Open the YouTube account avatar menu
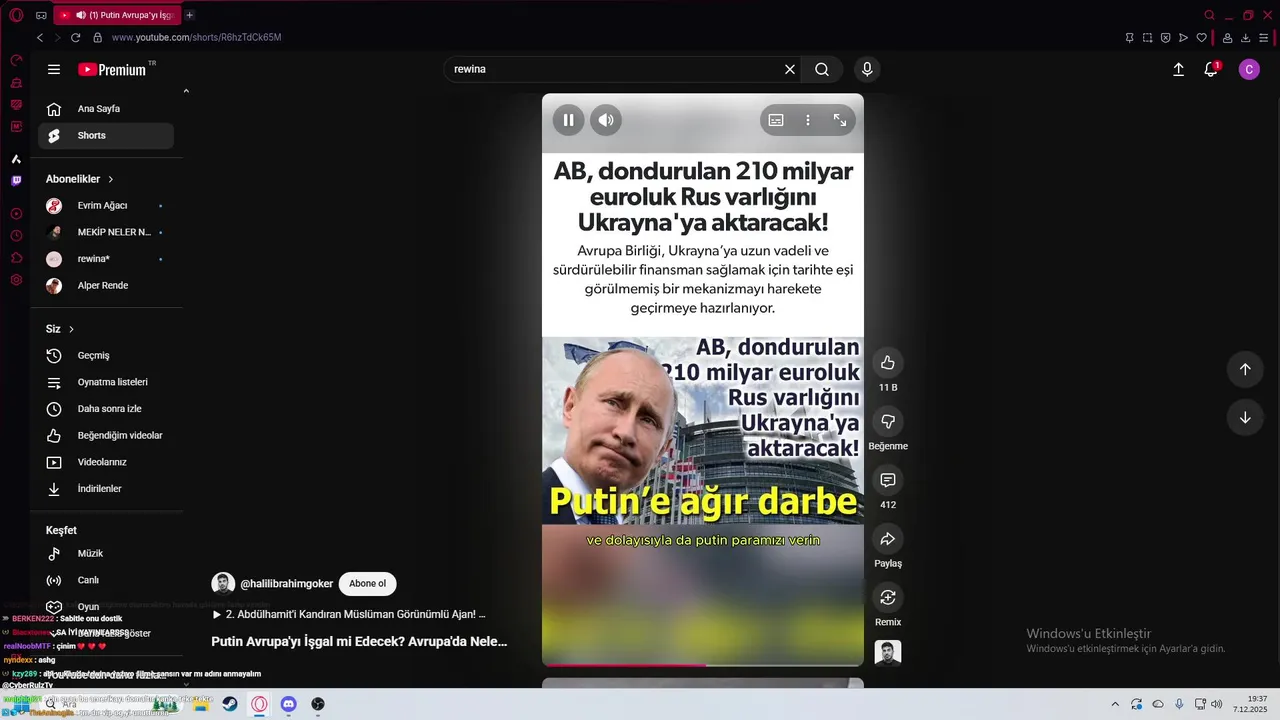 1249,69
